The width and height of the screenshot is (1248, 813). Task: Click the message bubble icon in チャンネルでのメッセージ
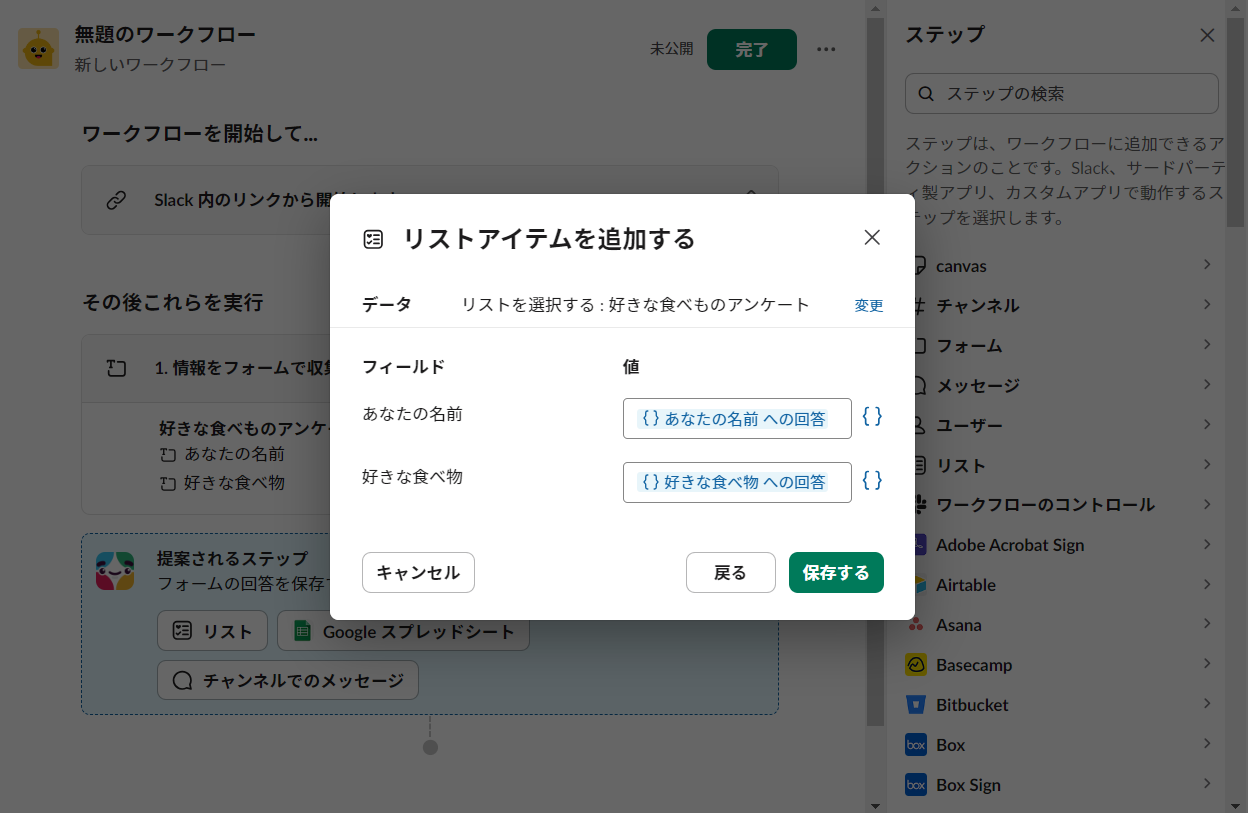(182, 681)
